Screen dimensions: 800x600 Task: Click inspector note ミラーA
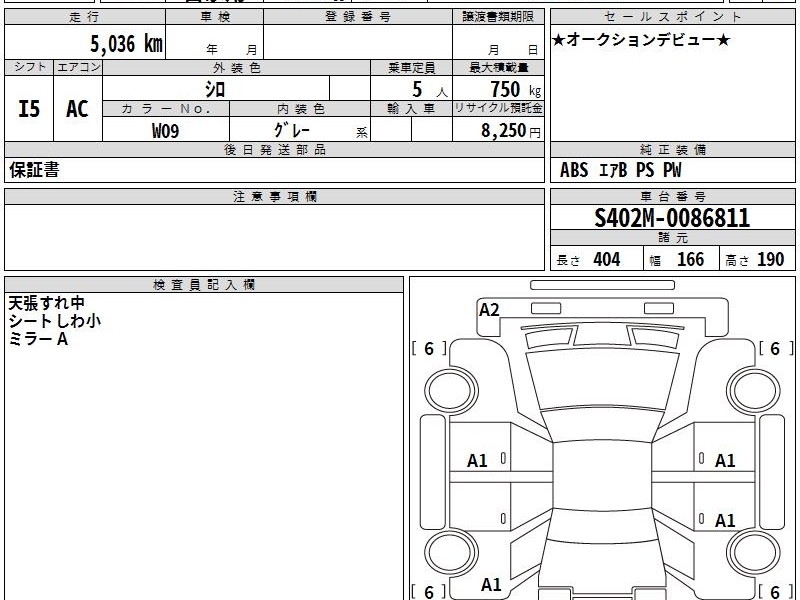(x=38, y=339)
